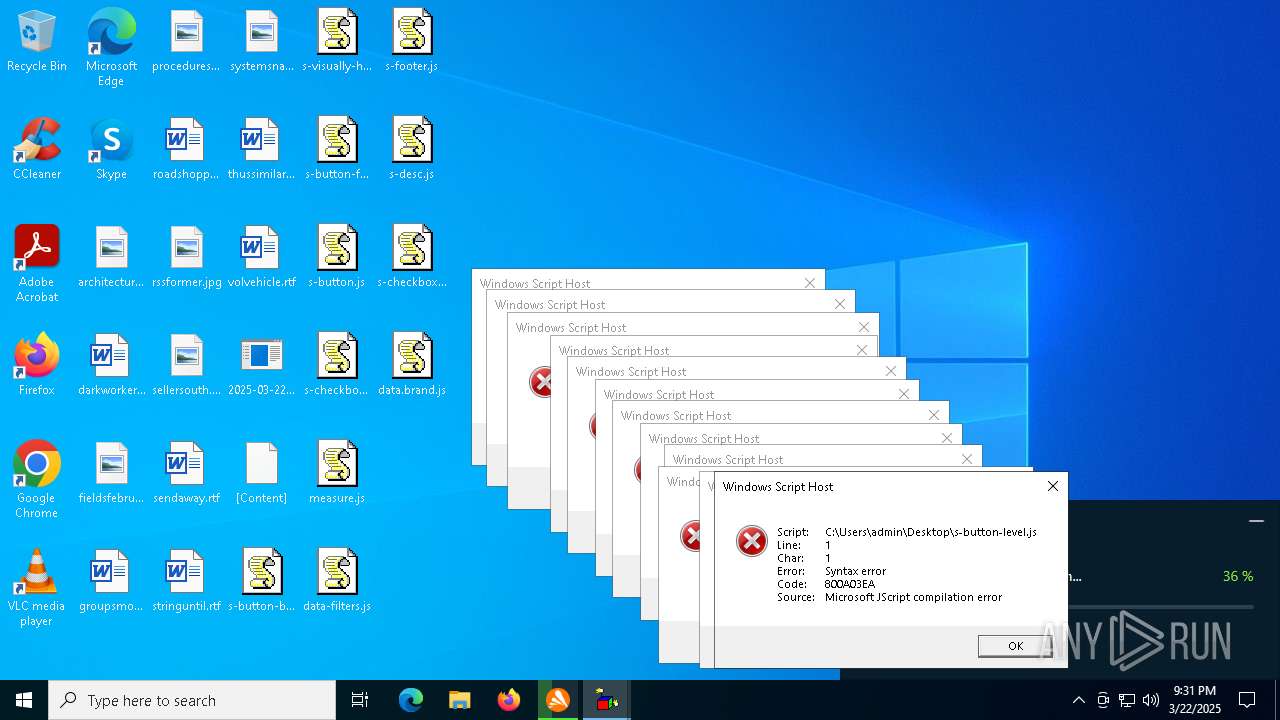1280x720 pixels.
Task: Select the measure.js script file
Action: click(337, 474)
